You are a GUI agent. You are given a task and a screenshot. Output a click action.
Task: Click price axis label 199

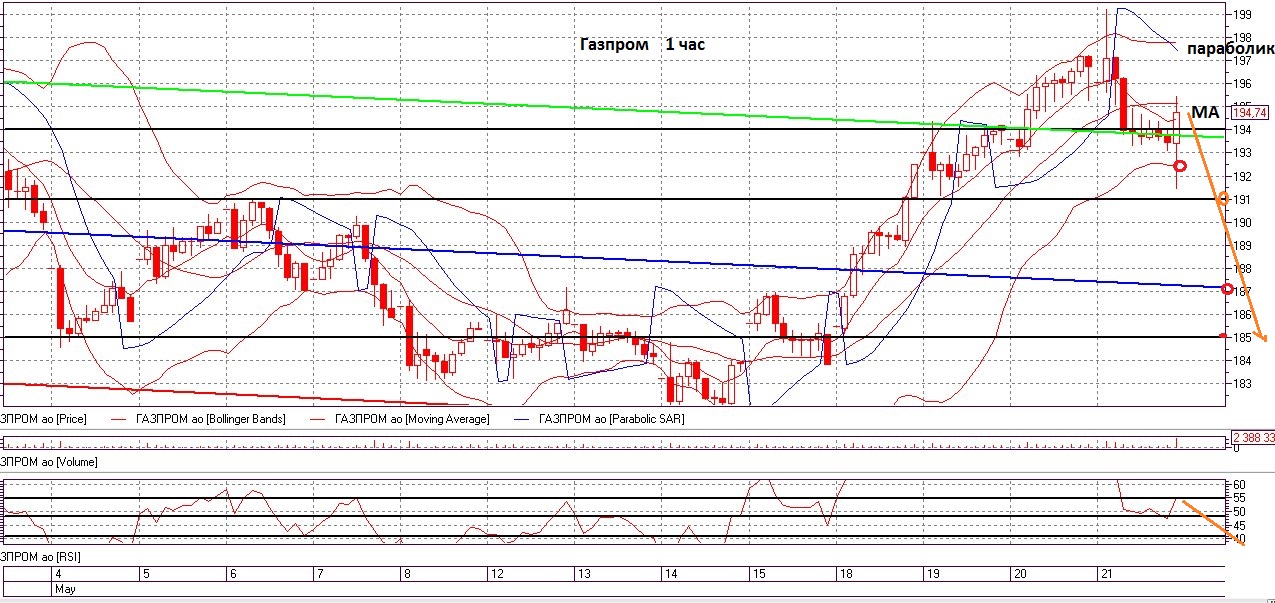(1244, 15)
